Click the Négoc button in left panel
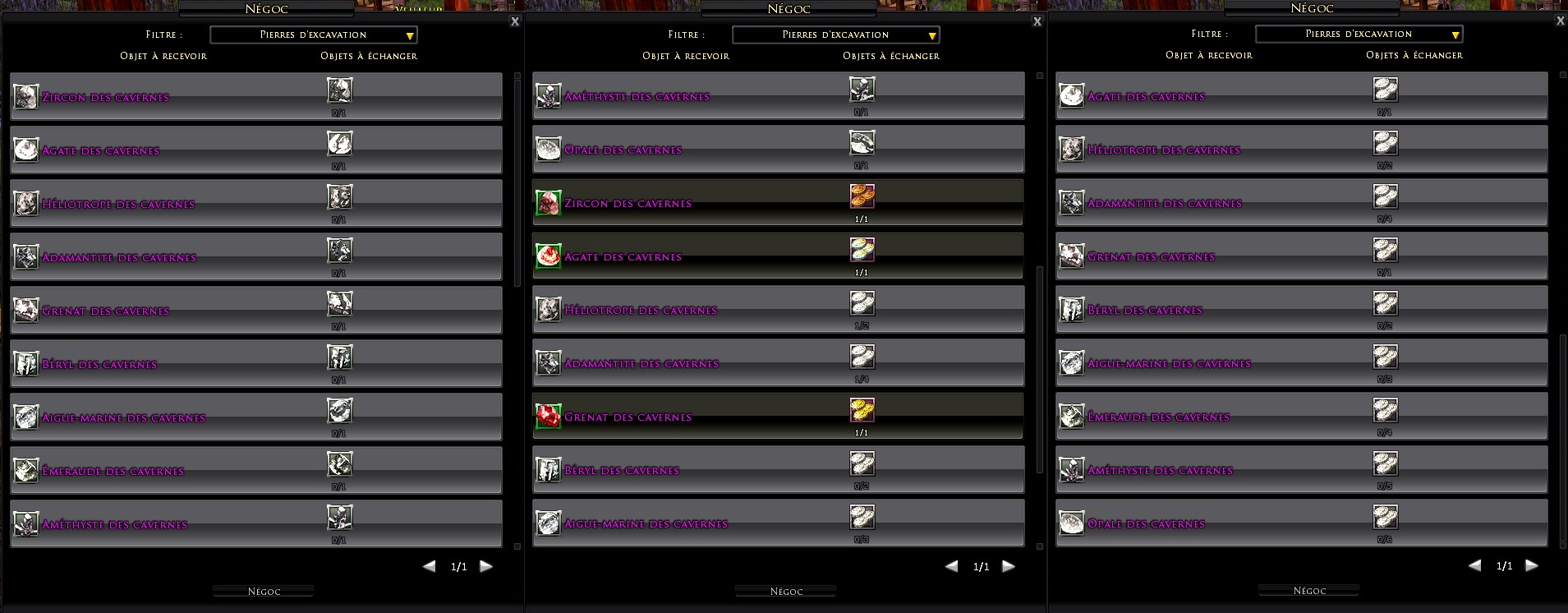The width and height of the screenshot is (1568, 613). [x=264, y=591]
